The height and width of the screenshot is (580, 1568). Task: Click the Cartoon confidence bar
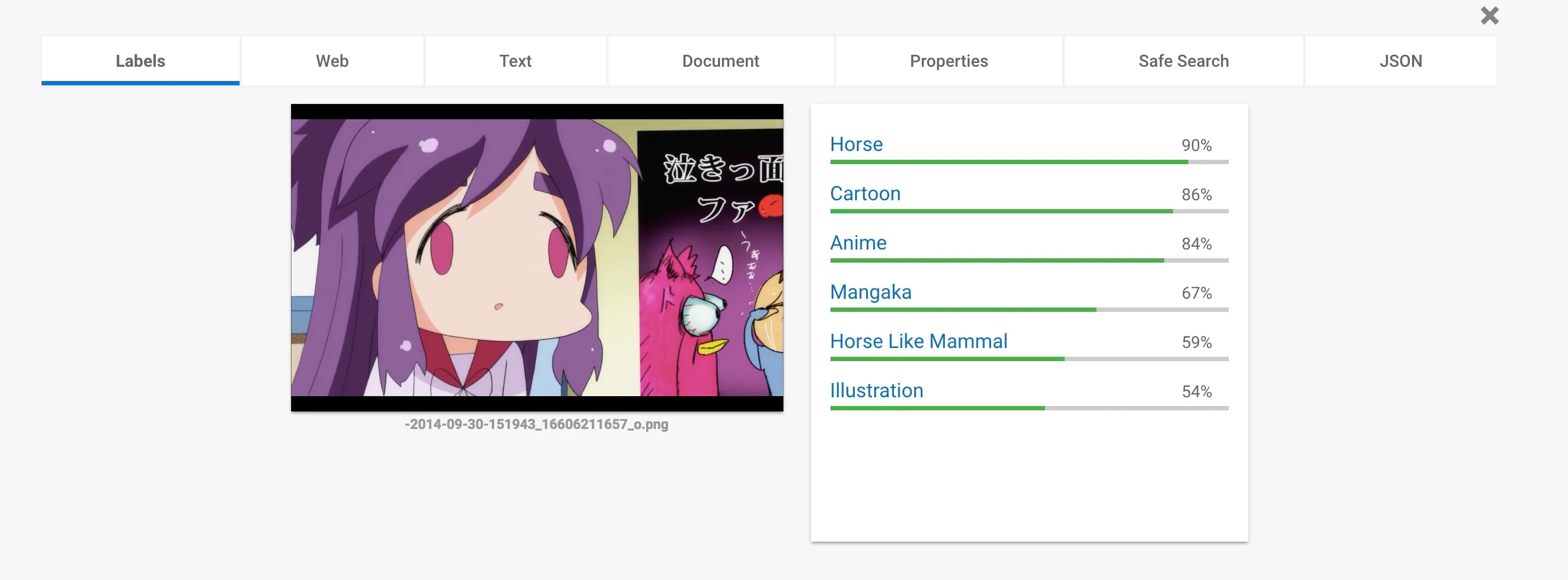pyautogui.click(x=1029, y=211)
